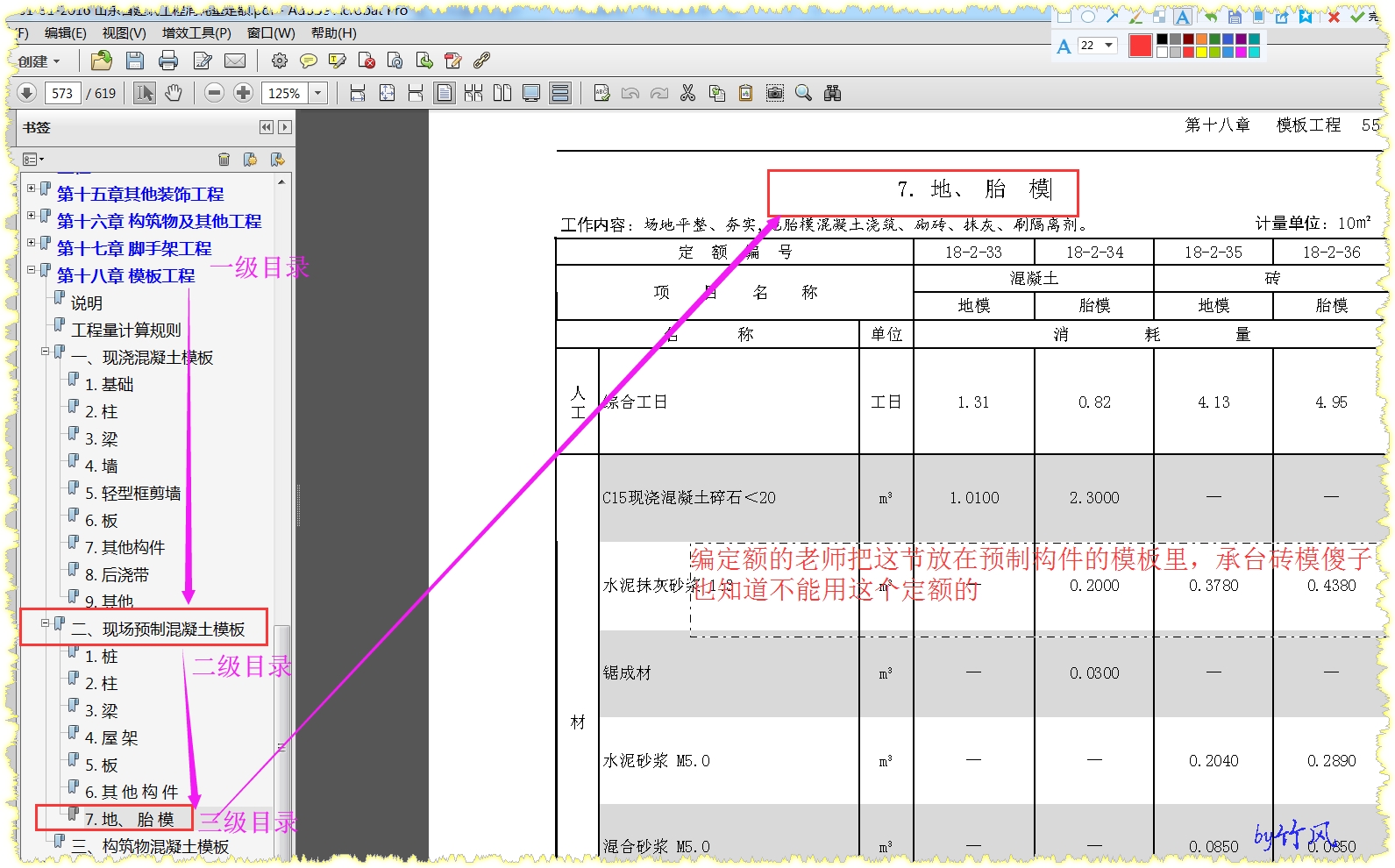This screenshot has width=1395, height=868.
Task: Expand 第十五章其他装饰工程 bookmark
Action: coord(32,188)
